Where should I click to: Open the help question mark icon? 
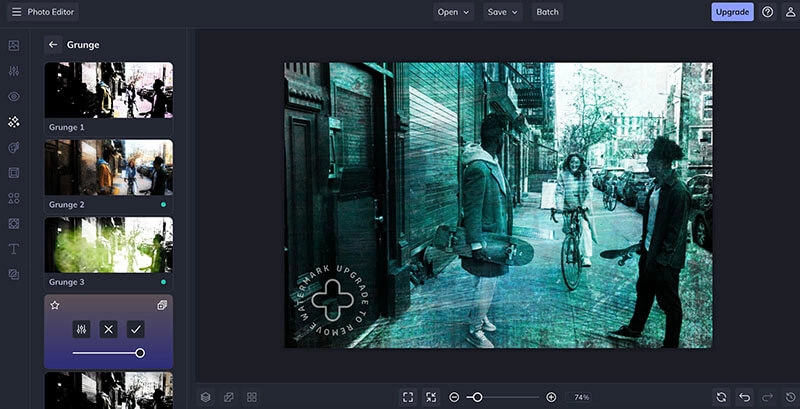point(768,12)
